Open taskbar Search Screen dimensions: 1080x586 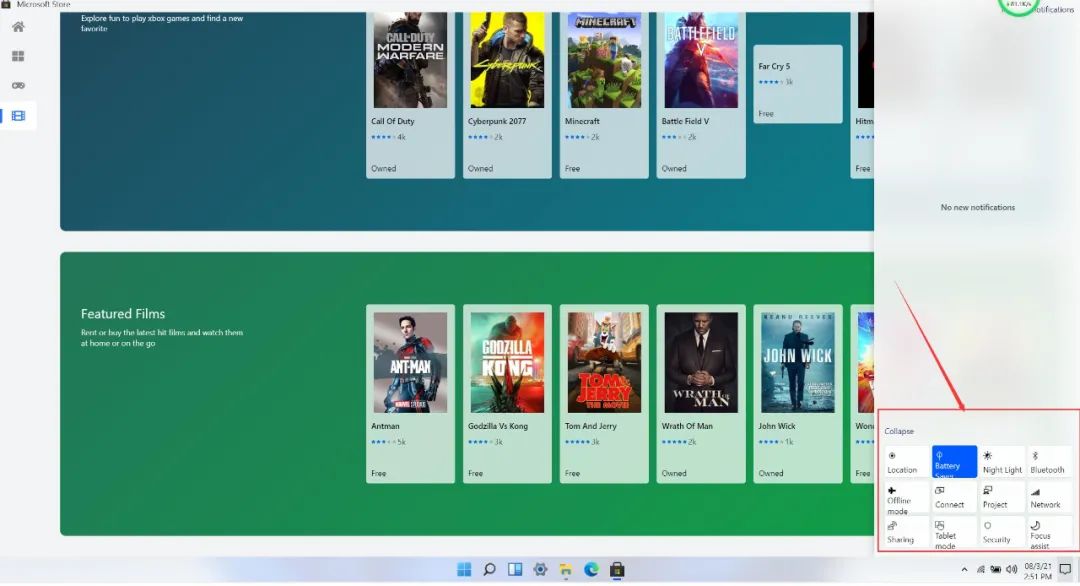tap(489, 569)
